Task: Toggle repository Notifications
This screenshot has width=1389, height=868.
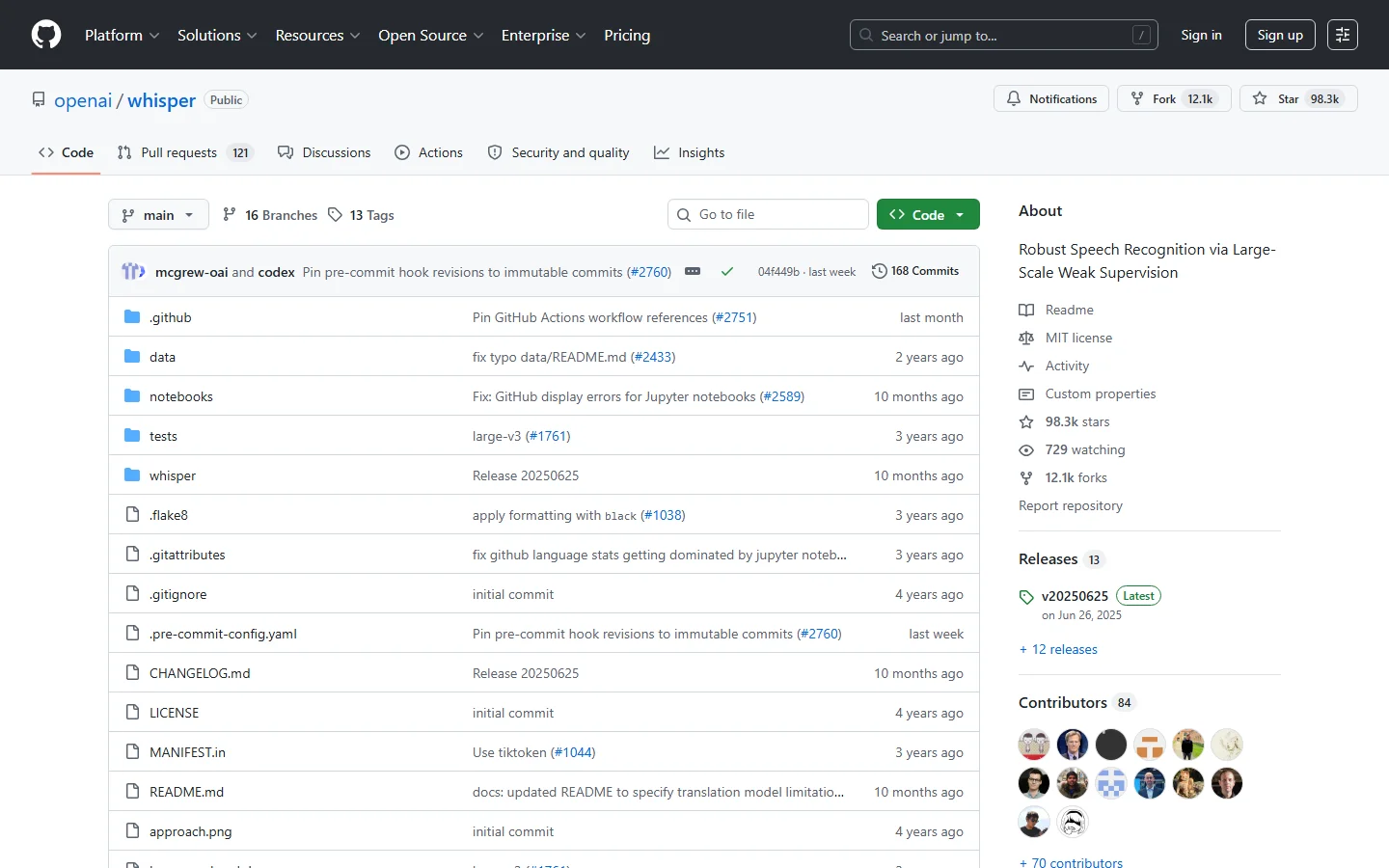Action: (1051, 98)
